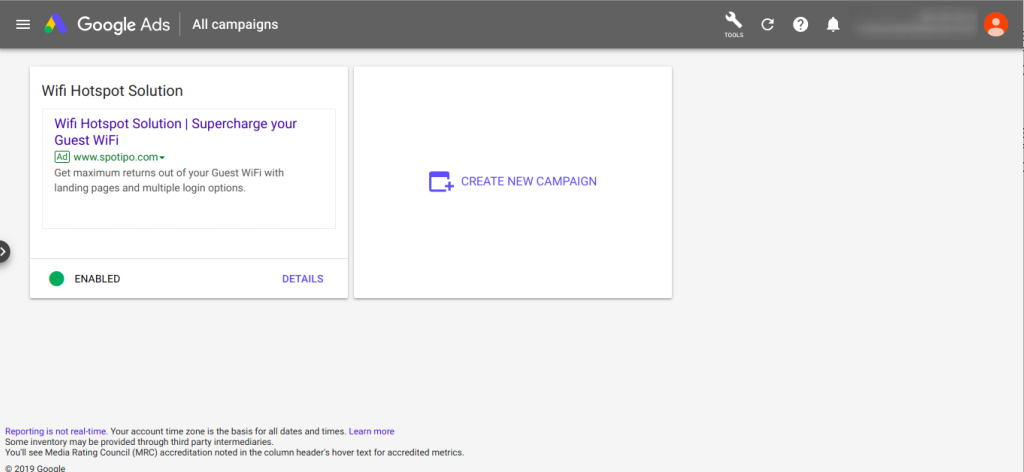Click the Google Ads logo
Screen dimensions: 1024x472
pyautogui.click(x=56, y=24)
